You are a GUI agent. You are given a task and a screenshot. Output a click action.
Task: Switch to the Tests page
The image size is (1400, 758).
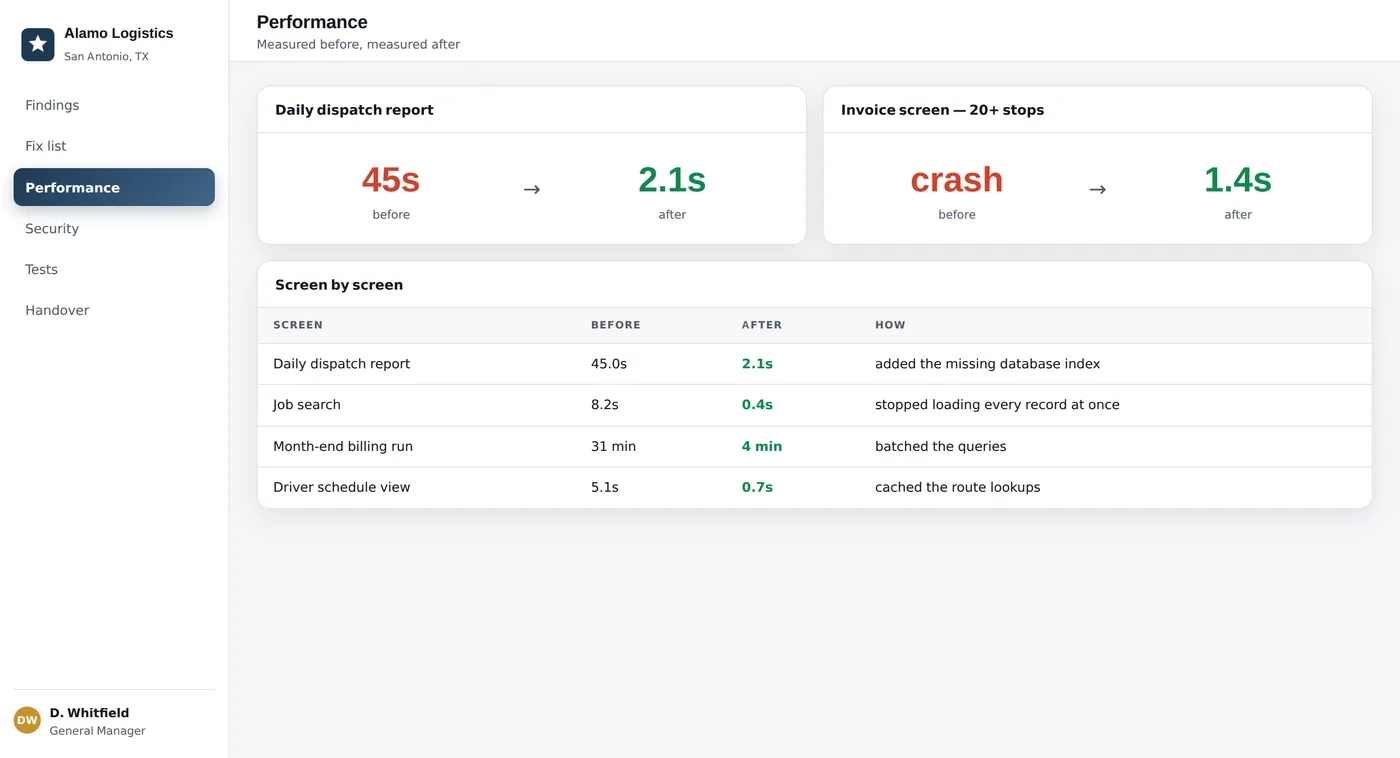click(114, 269)
